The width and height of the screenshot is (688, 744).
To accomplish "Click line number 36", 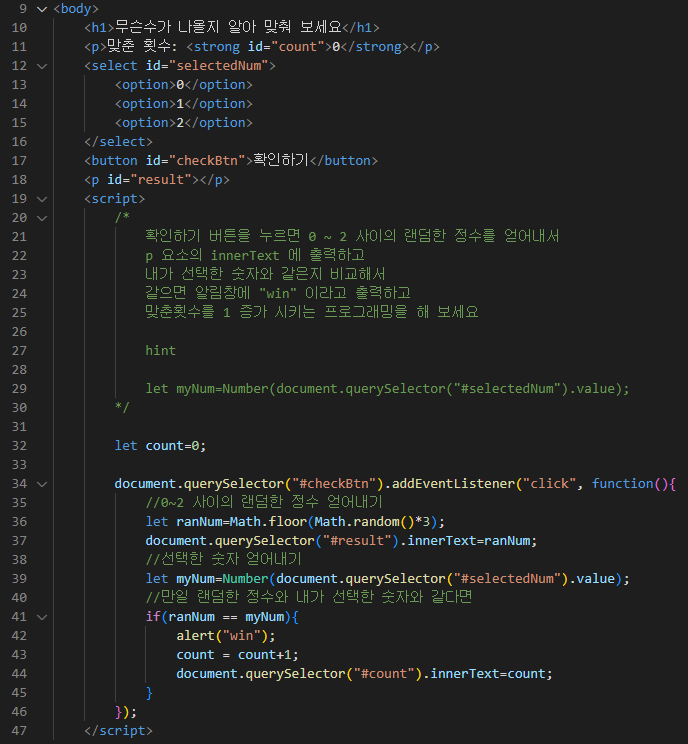I will (x=19, y=521).
